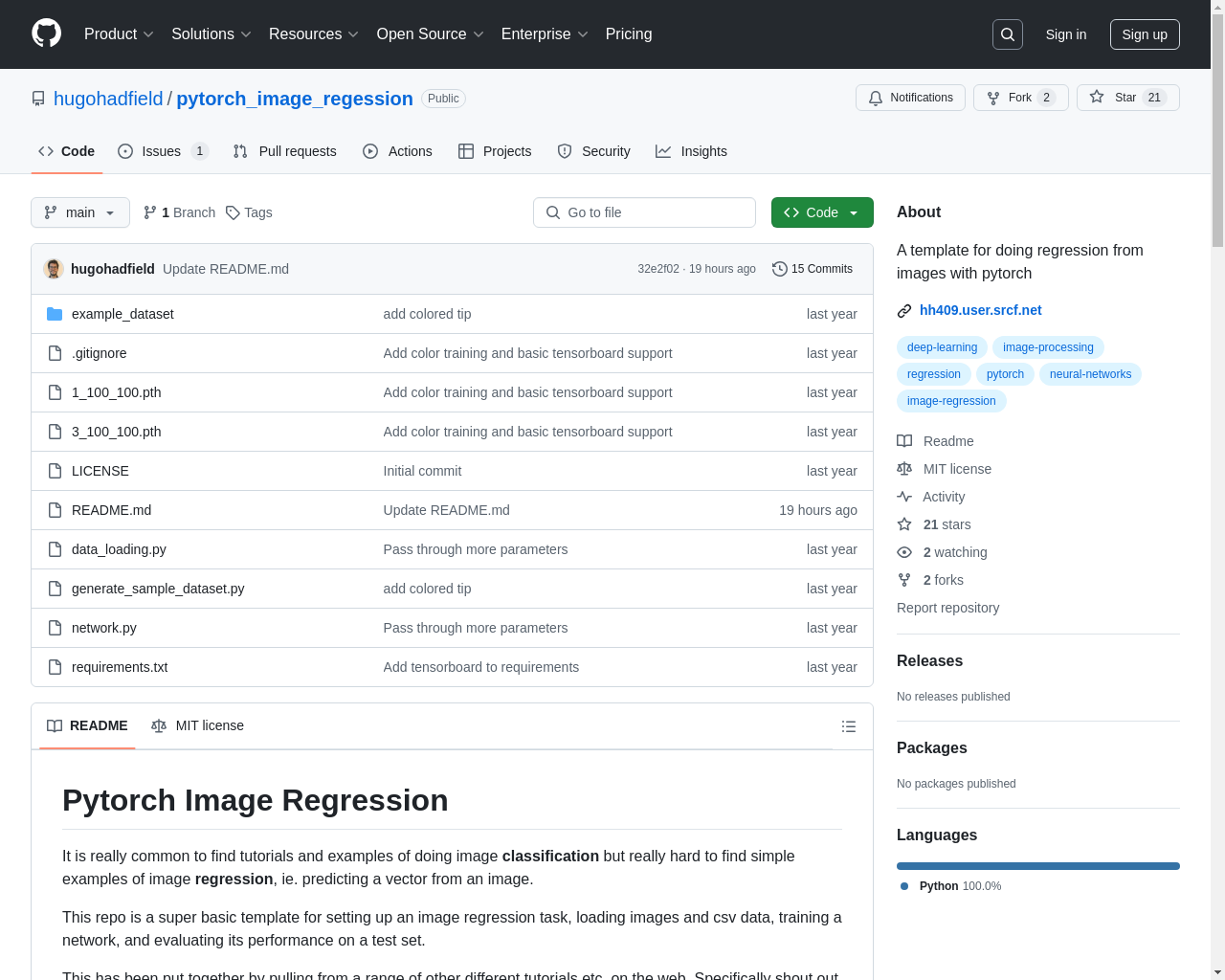Screen dimensions: 1225x980
Task: Open the main branch selector dropdown
Action: click(80, 212)
